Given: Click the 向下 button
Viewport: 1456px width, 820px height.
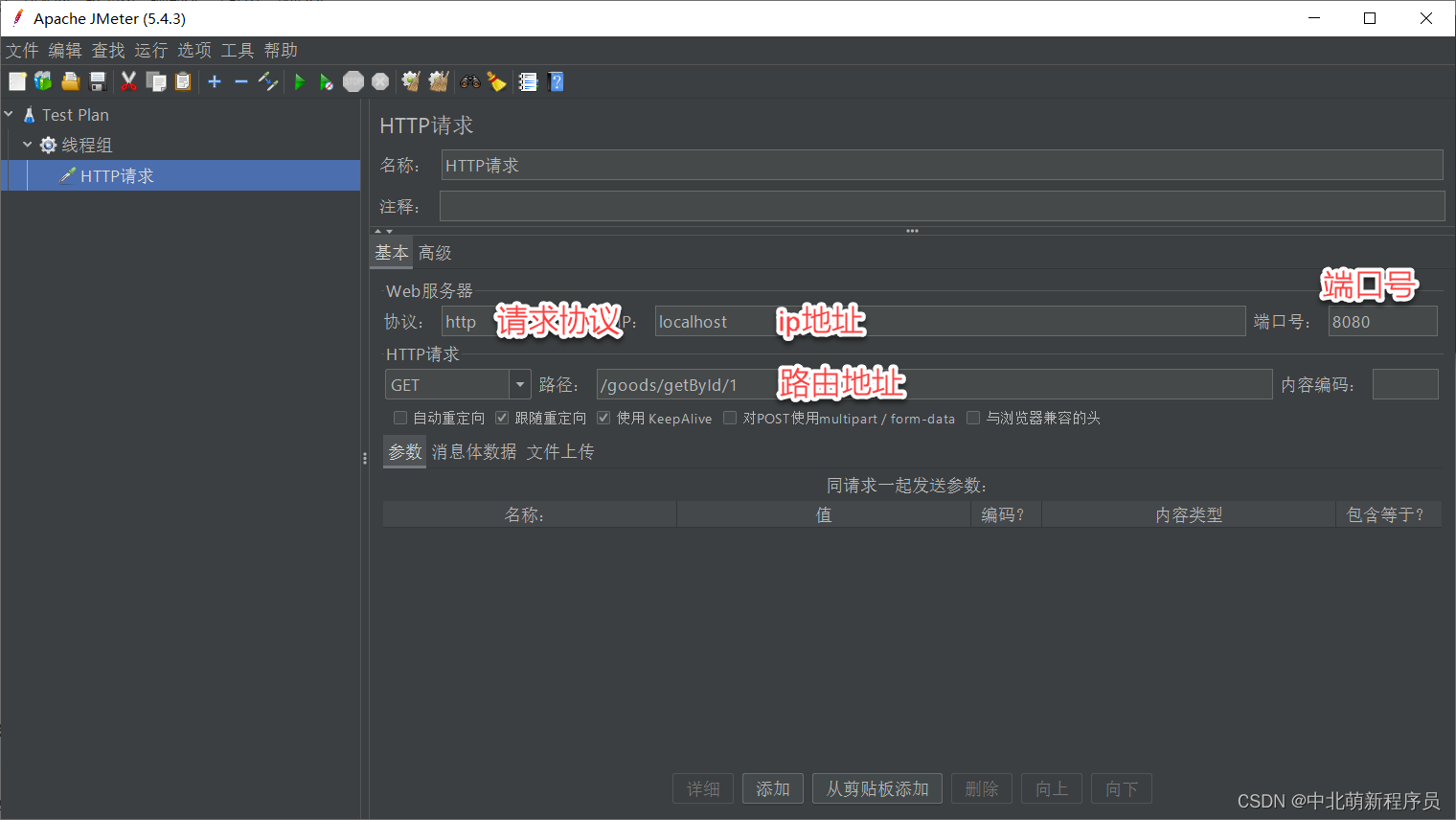Looking at the screenshot, I should (x=1122, y=789).
